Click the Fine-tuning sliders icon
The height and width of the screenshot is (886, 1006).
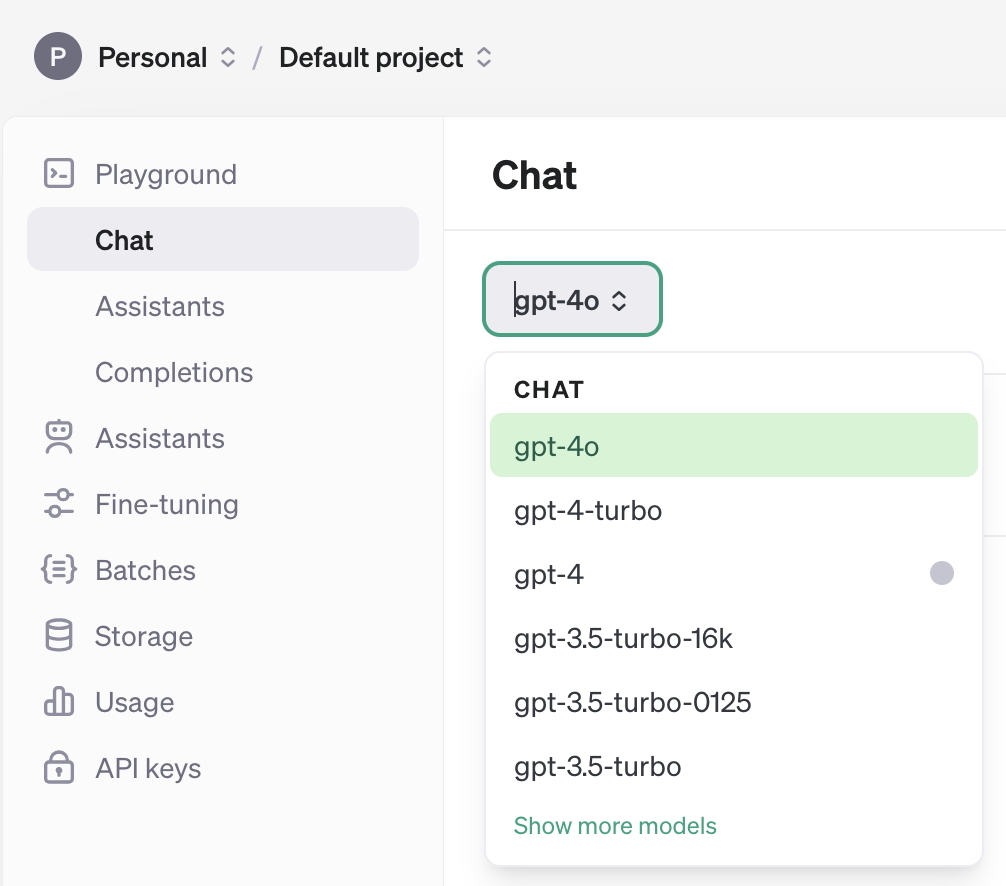(58, 504)
